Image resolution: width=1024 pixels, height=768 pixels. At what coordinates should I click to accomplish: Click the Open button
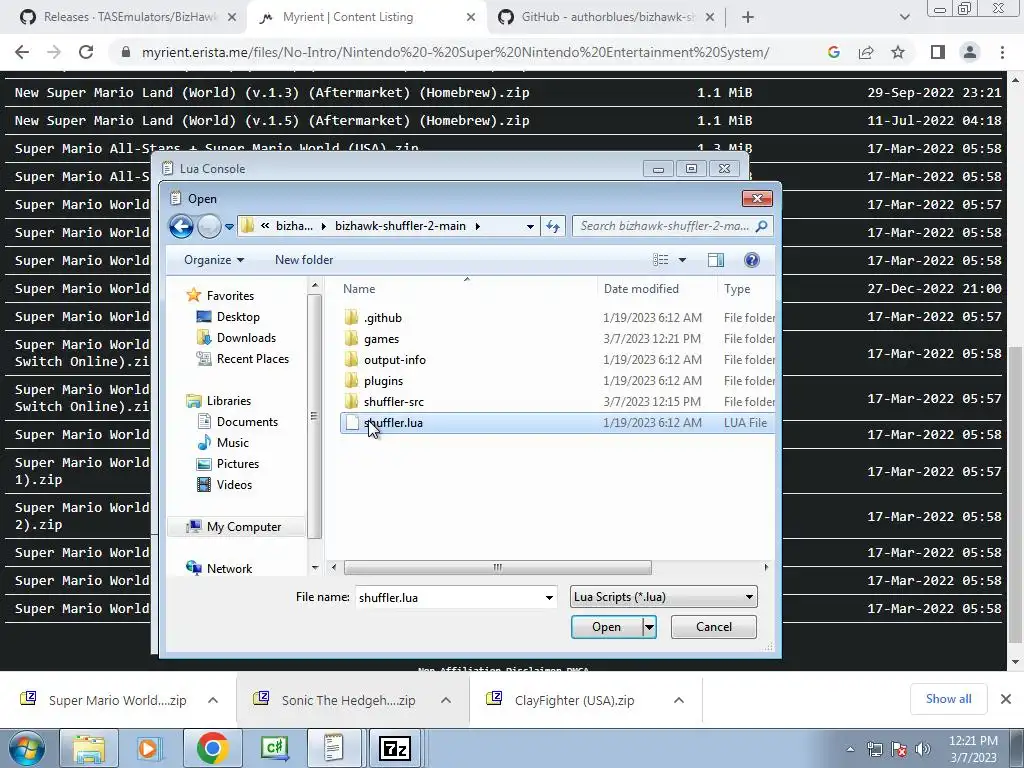[x=607, y=627]
